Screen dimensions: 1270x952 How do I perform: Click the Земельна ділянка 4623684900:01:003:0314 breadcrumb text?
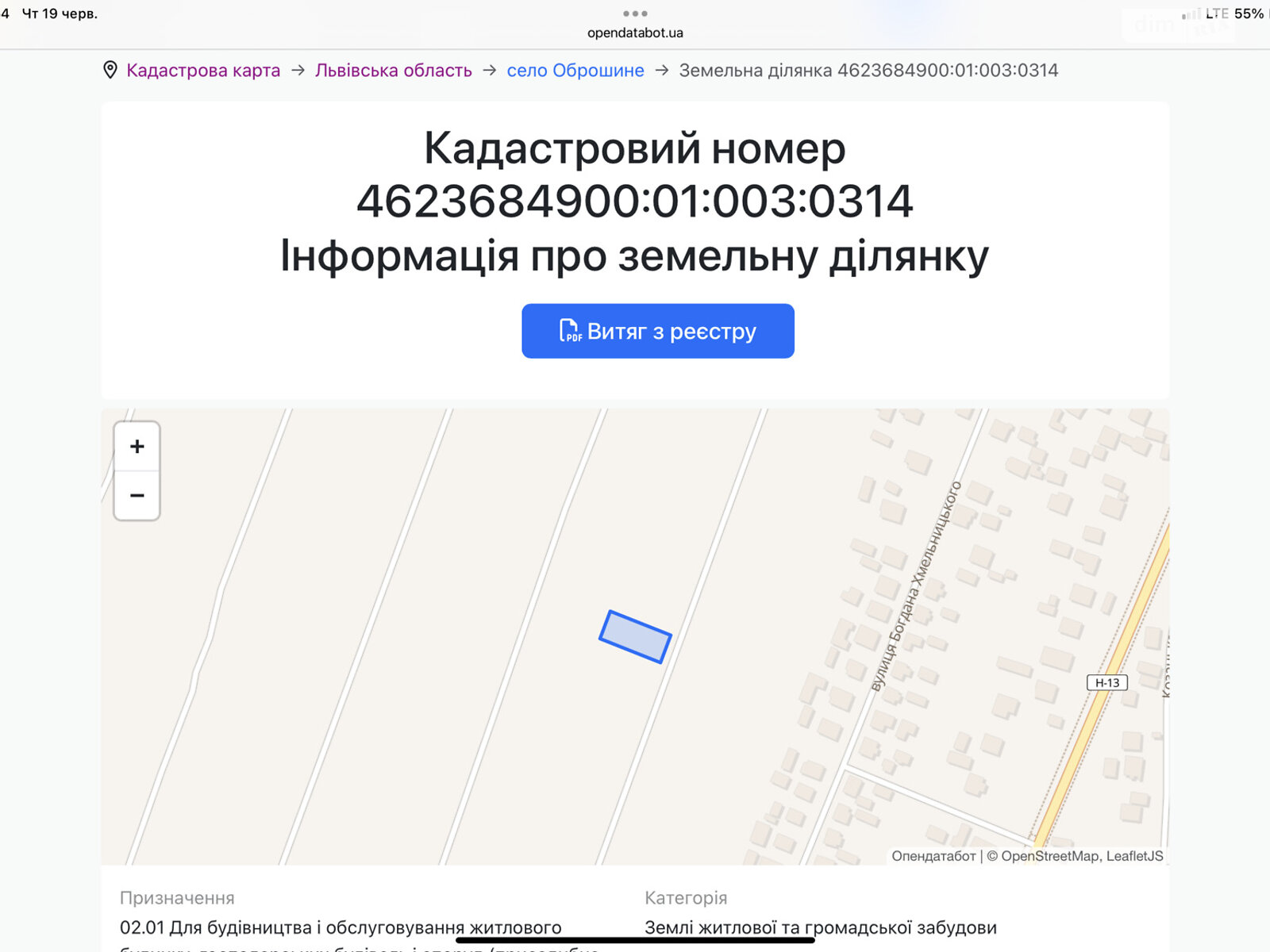point(868,71)
